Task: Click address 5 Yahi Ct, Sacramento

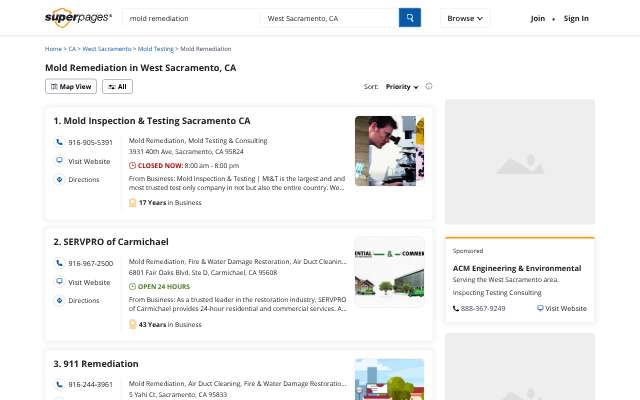Action: tap(178, 394)
